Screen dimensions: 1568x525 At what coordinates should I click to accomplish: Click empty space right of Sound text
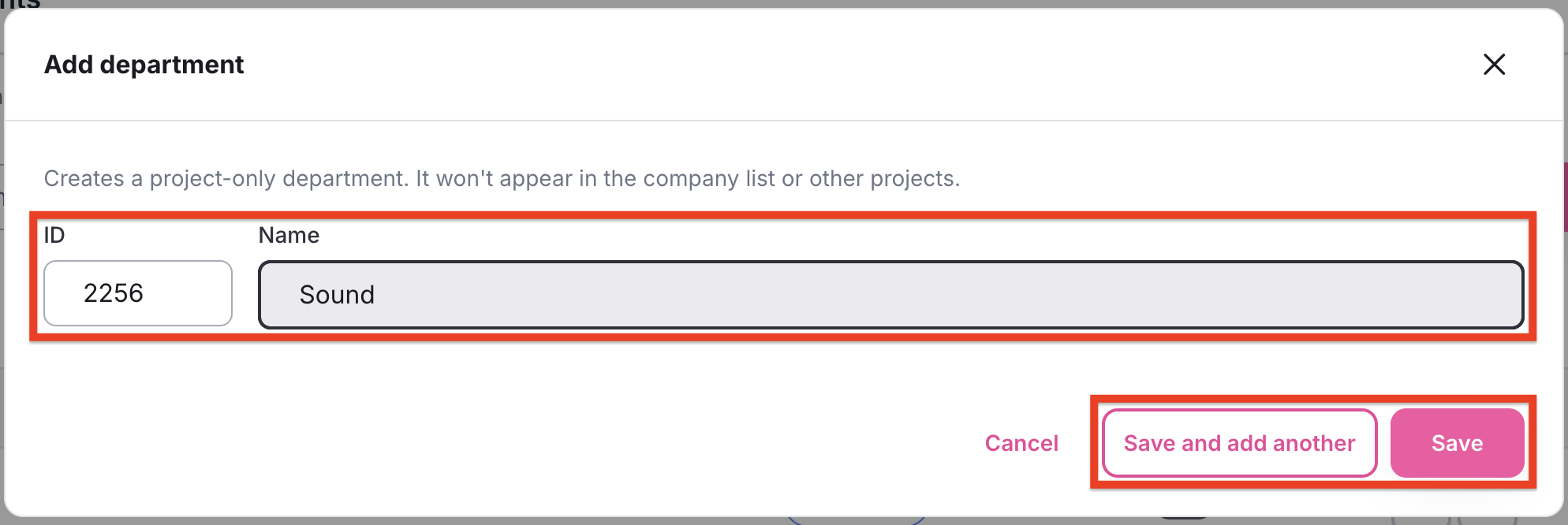[946, 295]
